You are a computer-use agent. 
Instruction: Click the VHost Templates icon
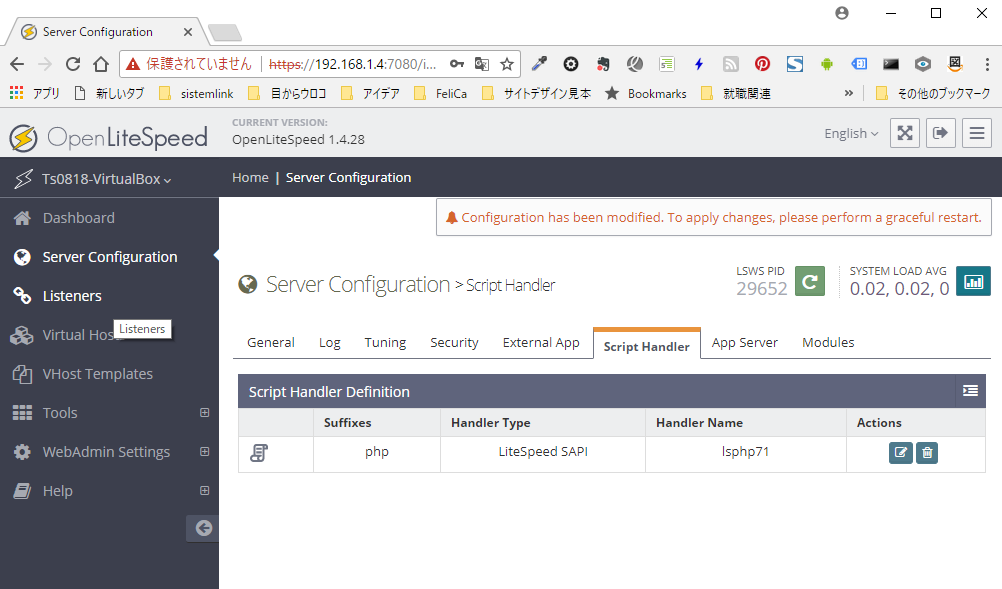click(x=22, y=374)
